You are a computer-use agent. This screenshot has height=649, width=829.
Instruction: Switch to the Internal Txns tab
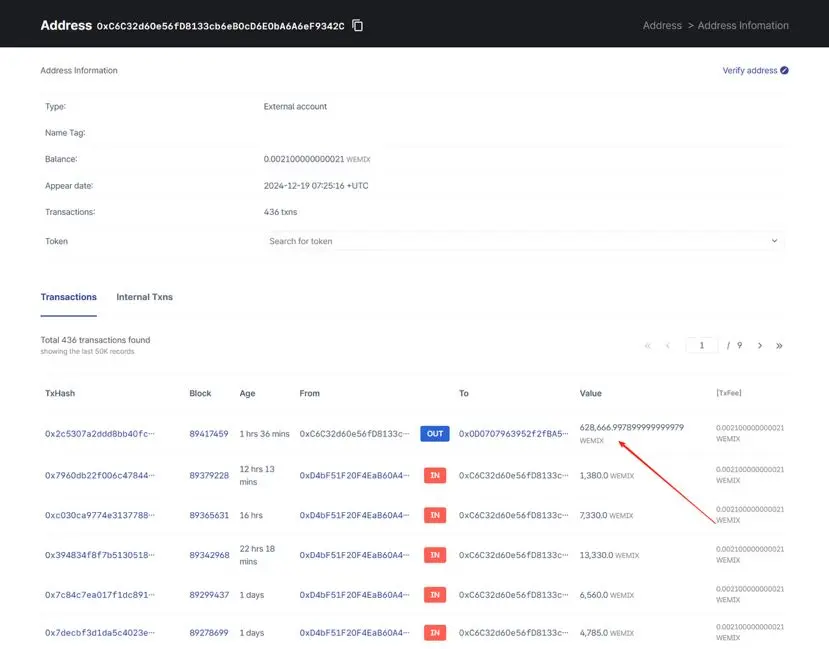[x=144, y=297]
